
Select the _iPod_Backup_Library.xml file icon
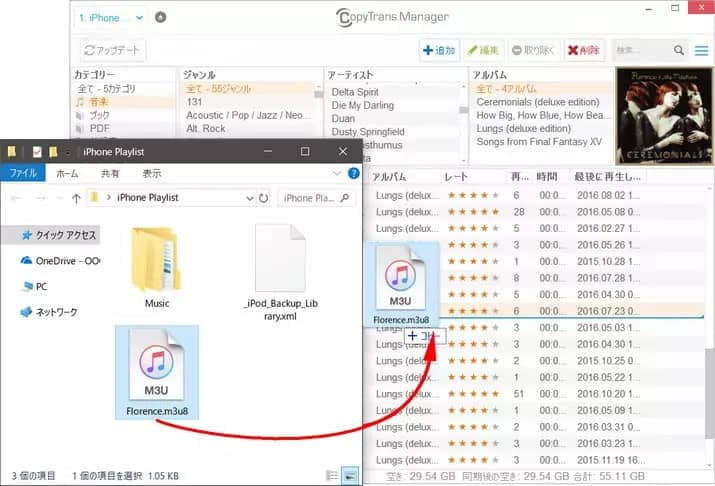pyautogui.click(x=280, y=258)
